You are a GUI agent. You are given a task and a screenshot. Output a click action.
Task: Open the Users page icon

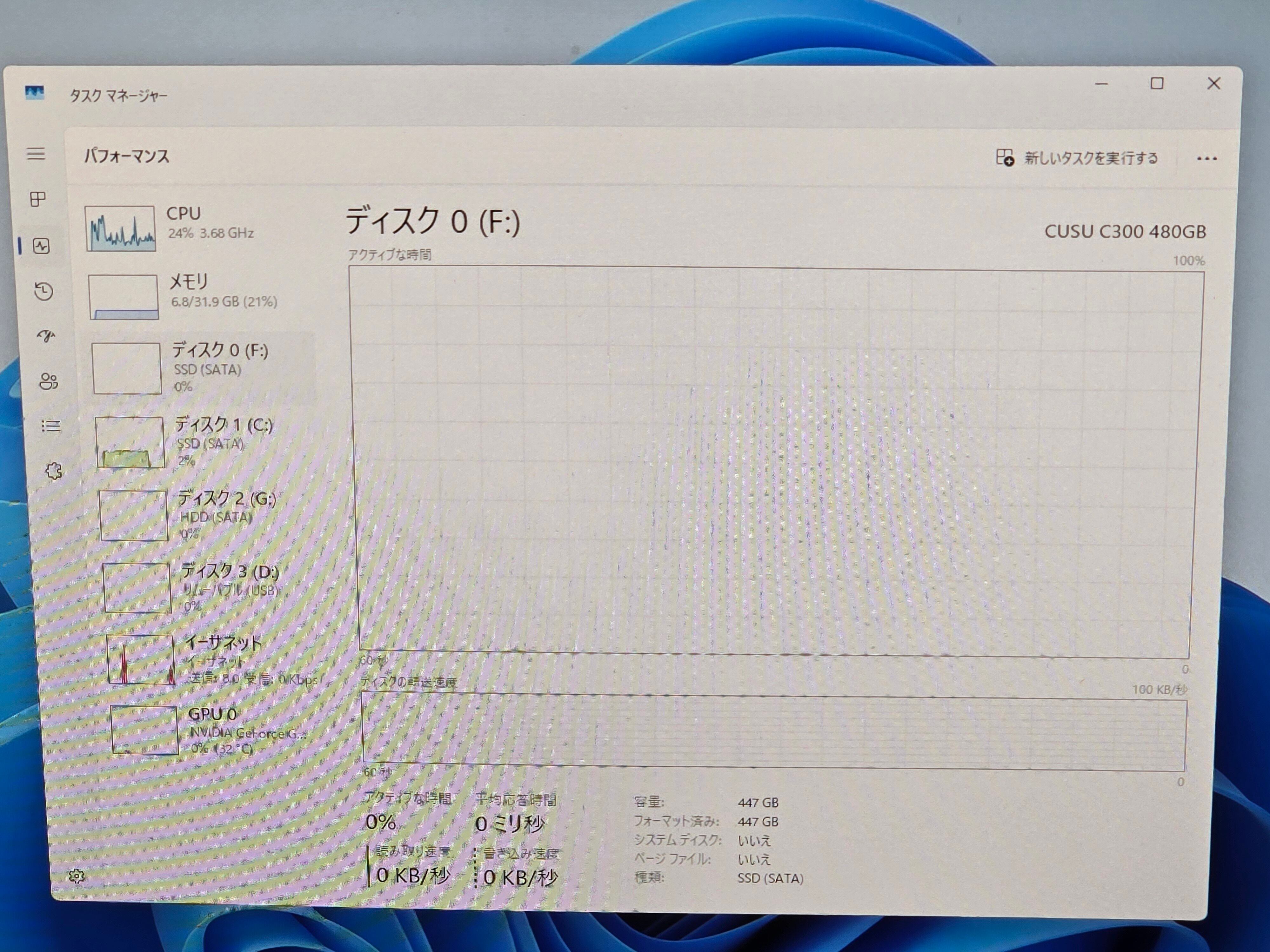49,381
